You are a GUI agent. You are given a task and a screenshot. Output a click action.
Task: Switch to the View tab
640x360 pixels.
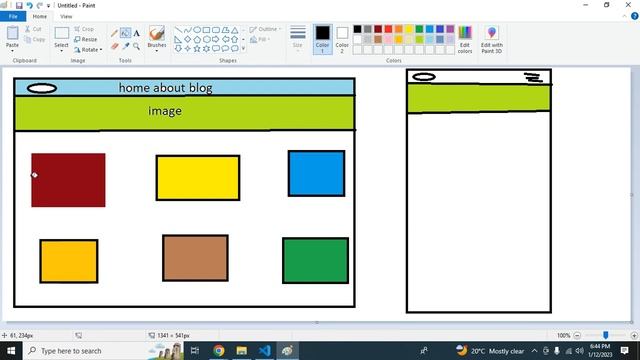pos(66,16)
